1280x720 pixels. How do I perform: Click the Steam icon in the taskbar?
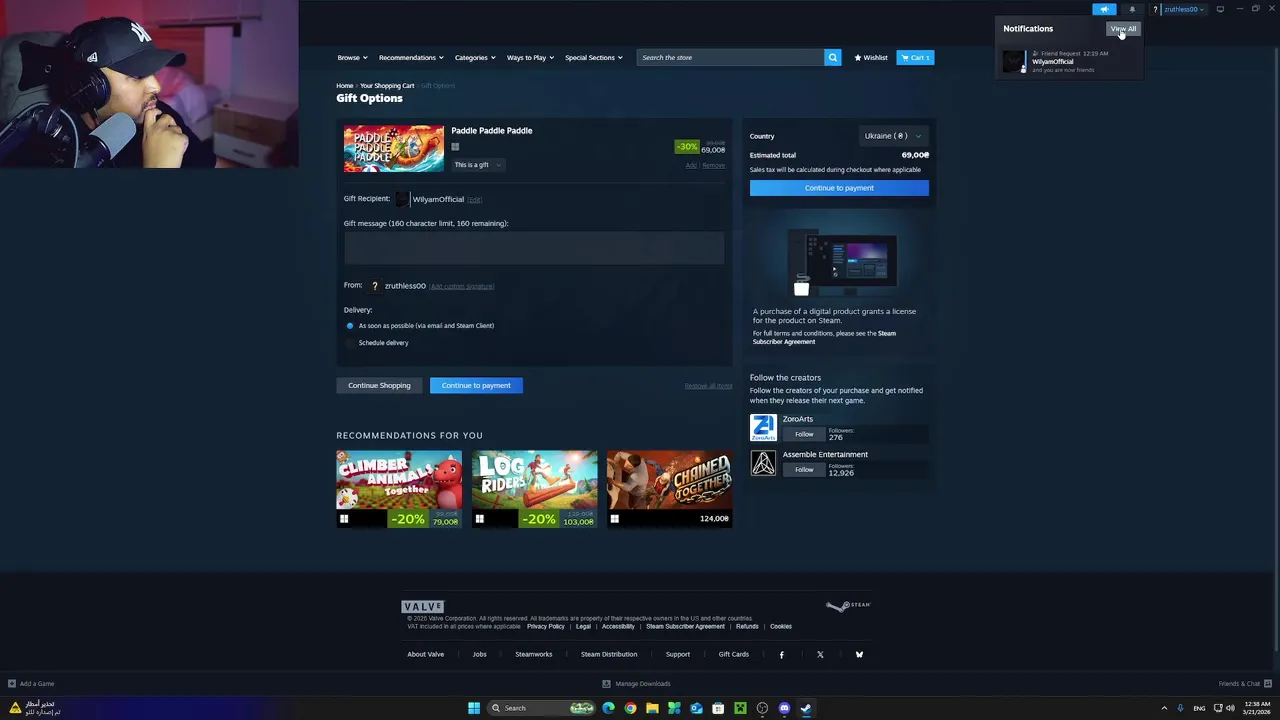pyautogui.click(x=806, y=708)
